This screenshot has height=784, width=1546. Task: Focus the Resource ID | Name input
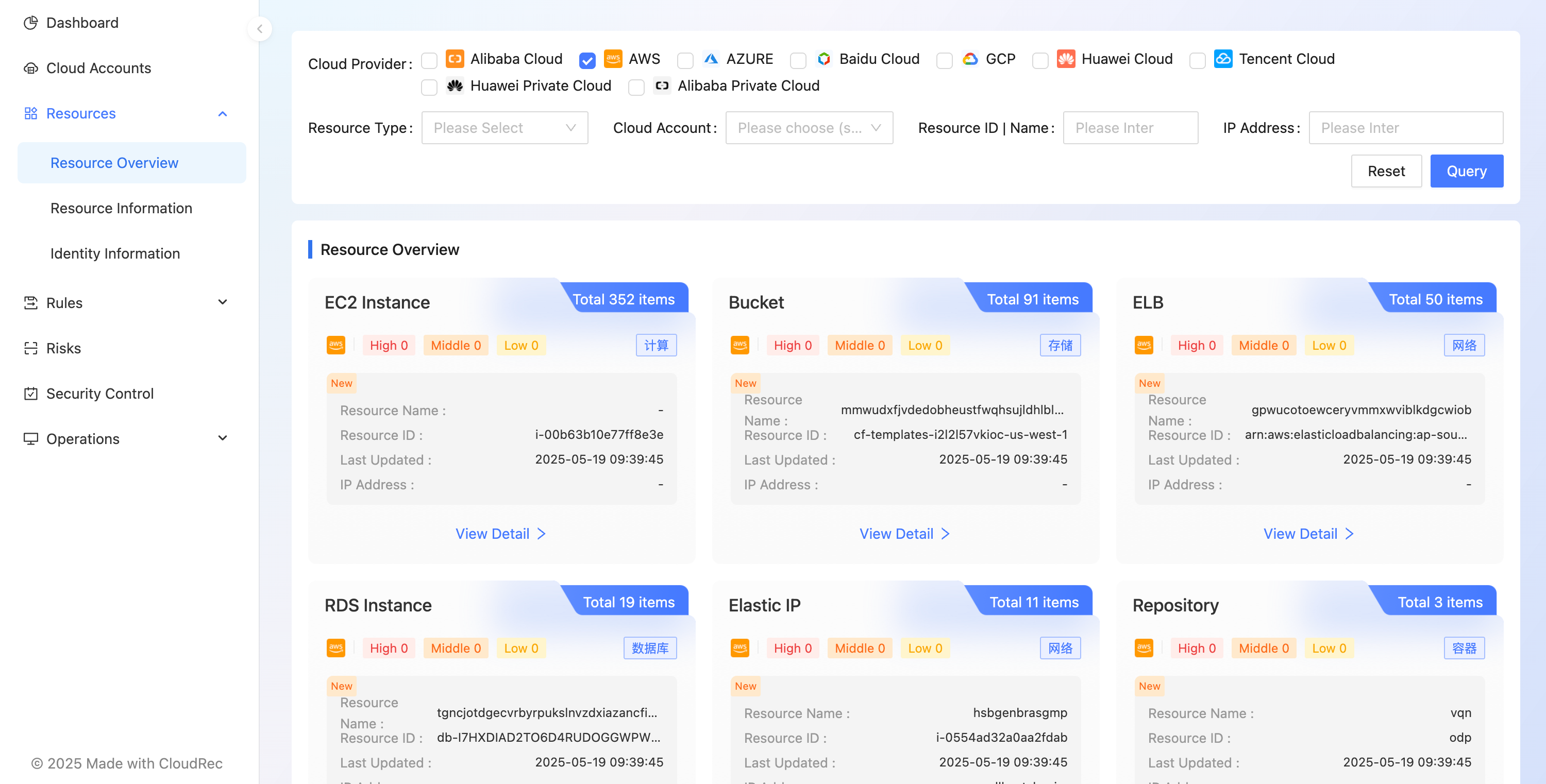(x=1130, y=128)
